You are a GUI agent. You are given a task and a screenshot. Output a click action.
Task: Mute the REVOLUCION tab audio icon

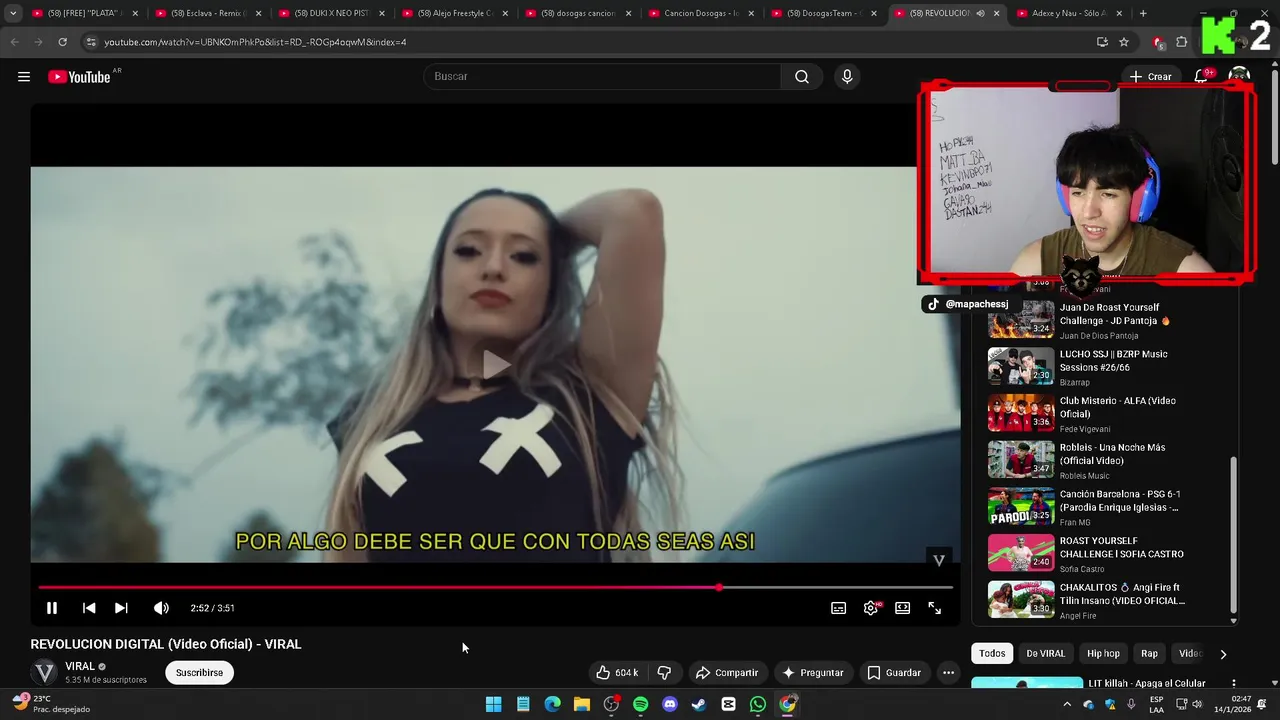980,13
